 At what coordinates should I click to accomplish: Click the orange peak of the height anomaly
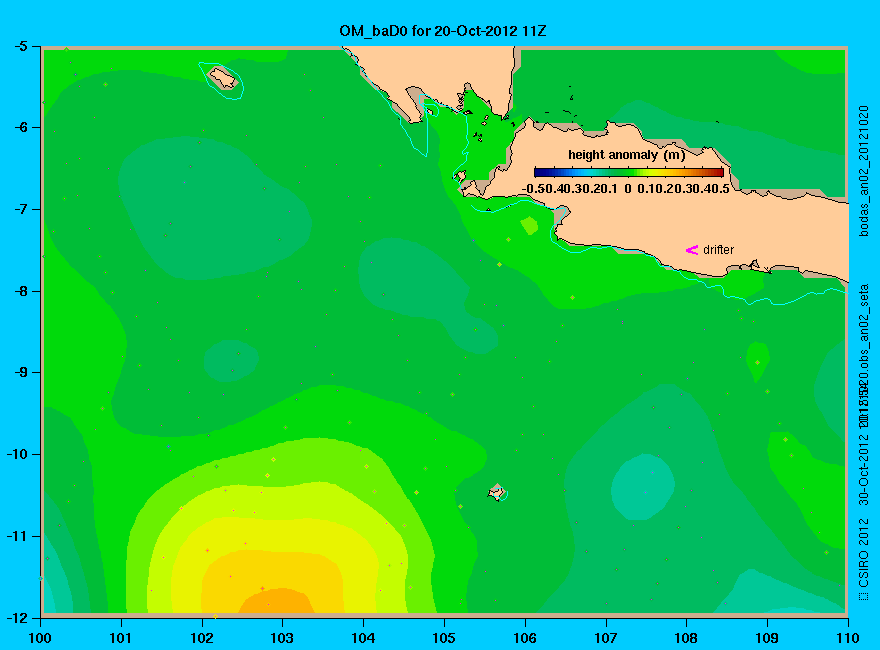276,601
